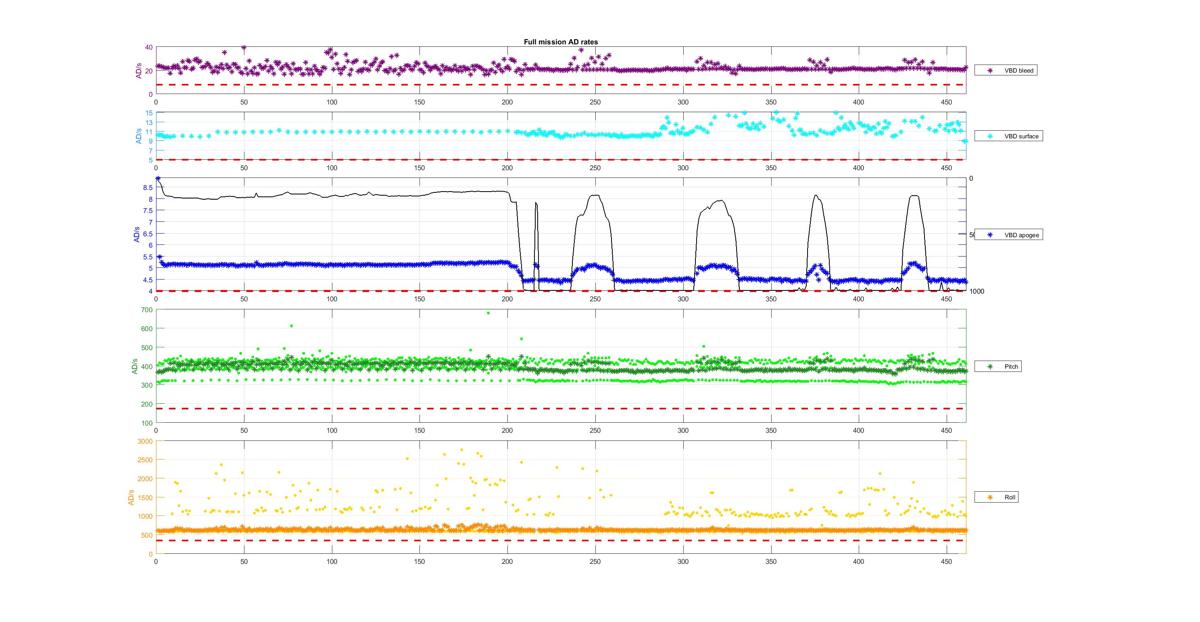
Task: Click the 'Full mission AD rates' title
Action: click(561, 41)
